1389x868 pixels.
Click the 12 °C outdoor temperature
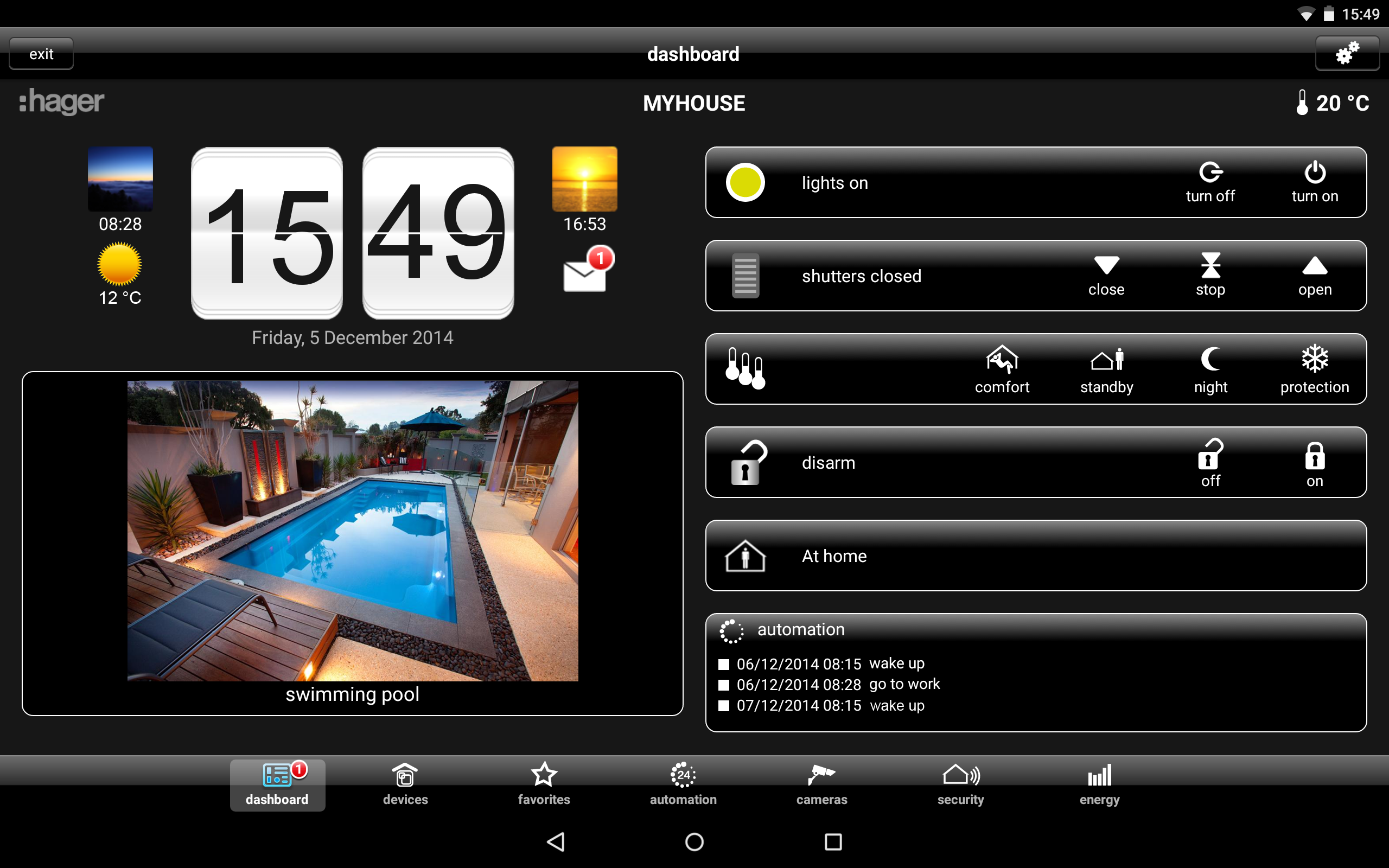(x=120, y=297)
